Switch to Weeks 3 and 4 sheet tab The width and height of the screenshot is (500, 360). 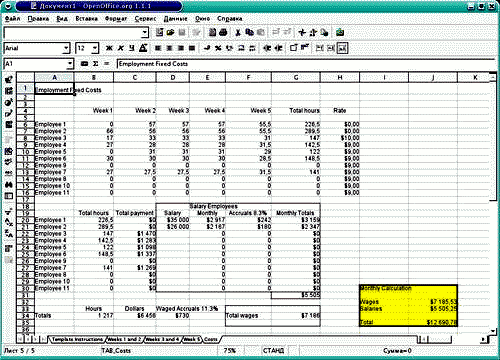coord(162,339)
